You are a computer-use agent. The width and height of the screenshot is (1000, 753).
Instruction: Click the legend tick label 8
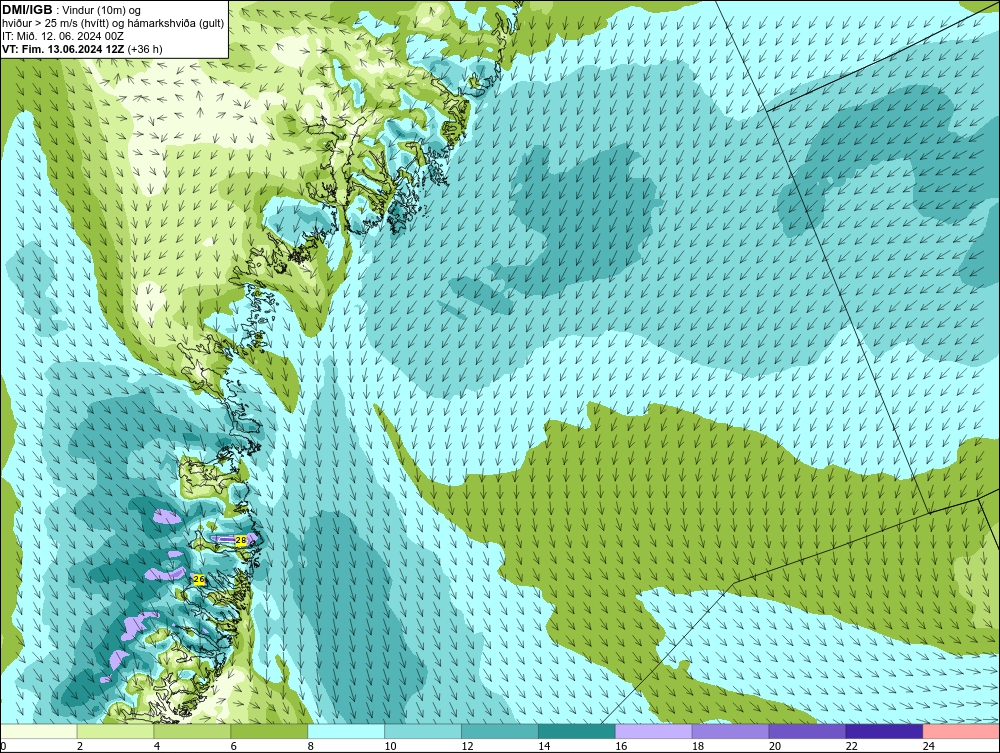pos(311,746)
